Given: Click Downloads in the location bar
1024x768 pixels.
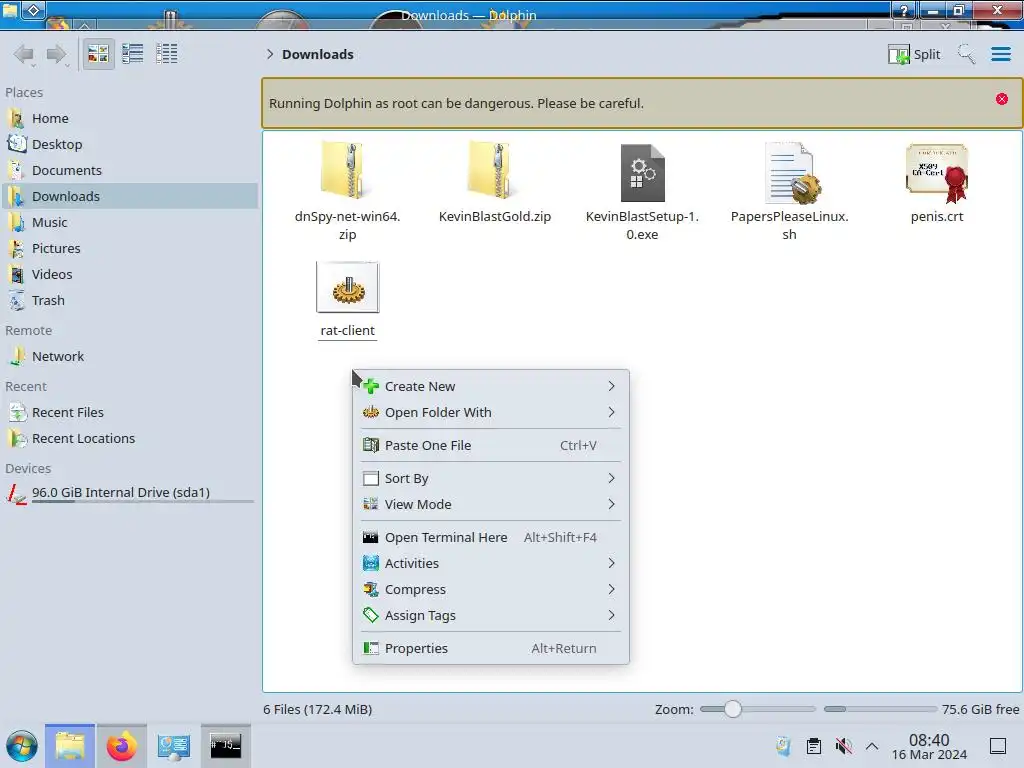Looking at the screenshot, I should (x=317, y=54).
